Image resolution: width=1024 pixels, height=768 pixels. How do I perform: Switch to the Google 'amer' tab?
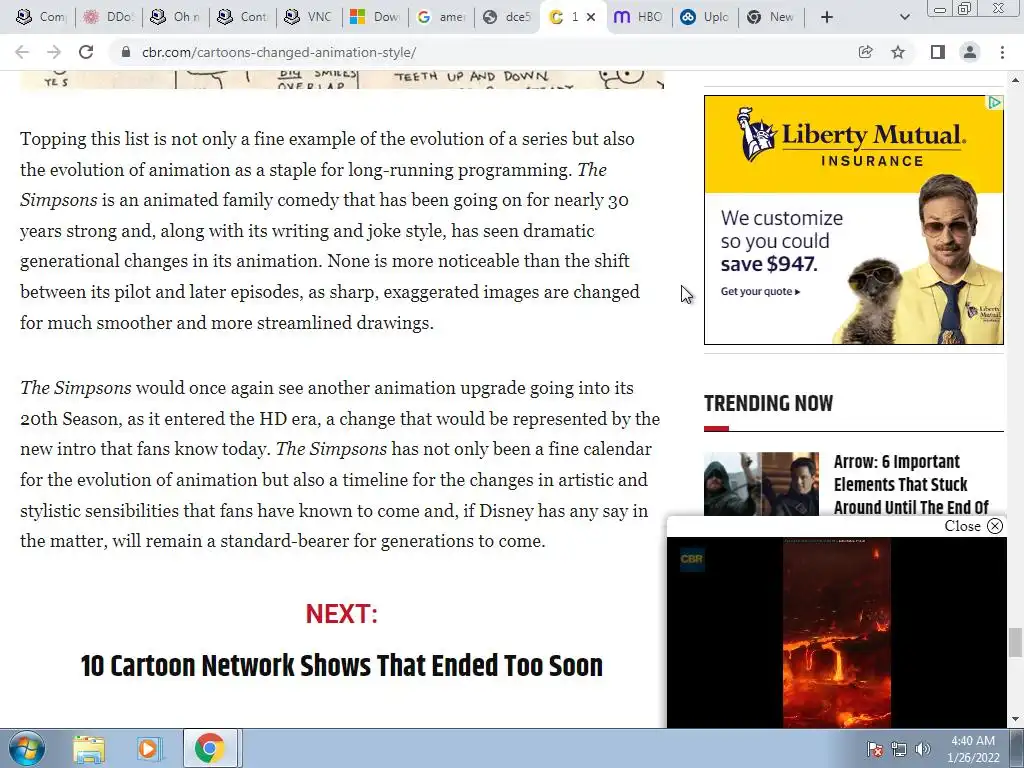click(x=441, y=17)
